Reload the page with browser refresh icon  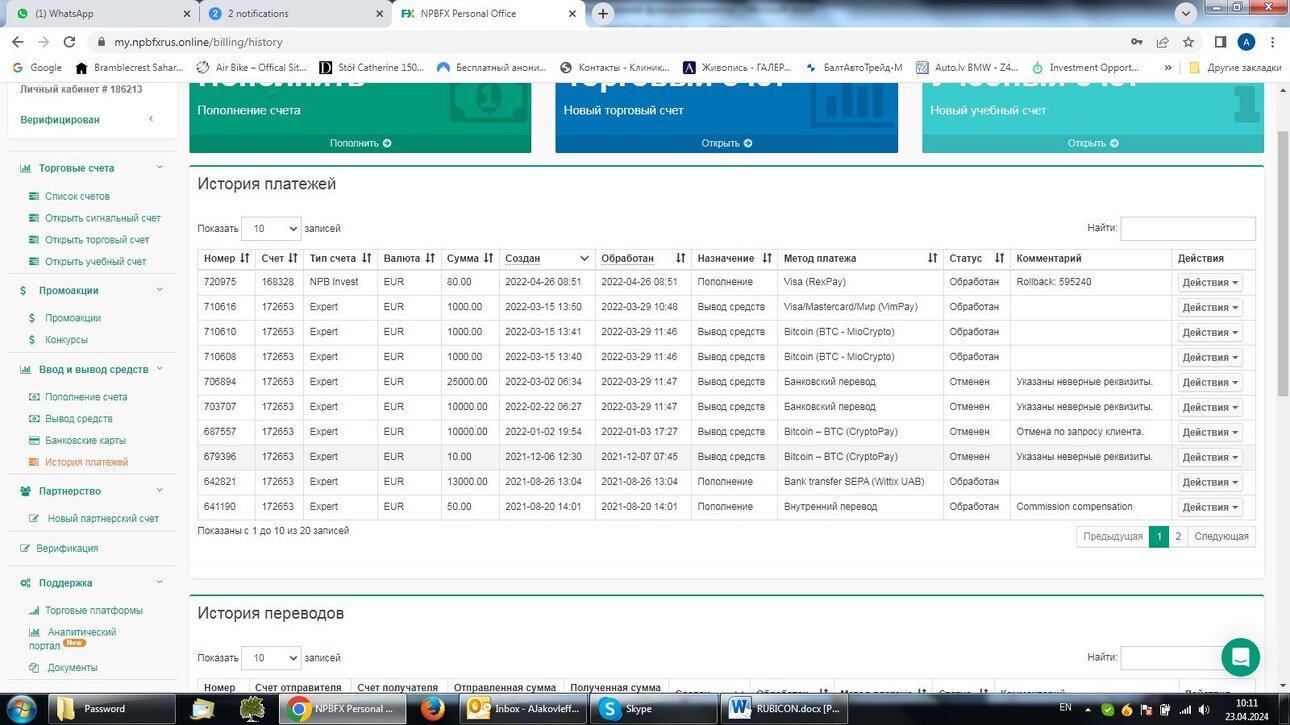click(x=69, y=42)
